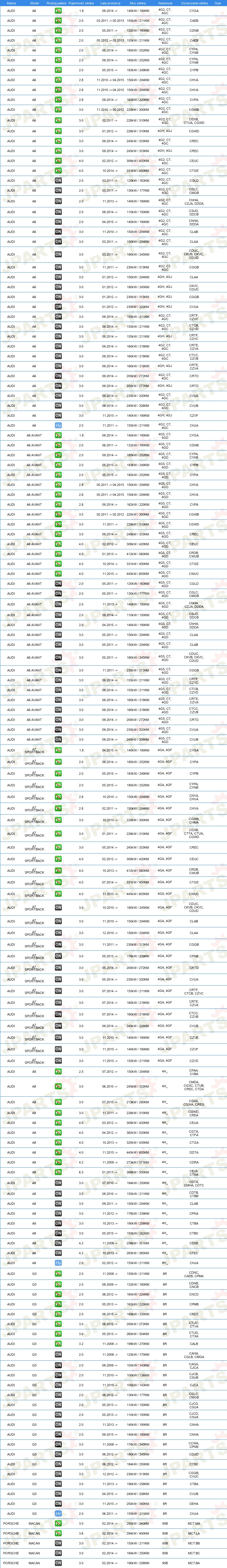Click the MCT.LA engine code cell
This screenshot has width=227, height=1568.
pos(194,1533)
